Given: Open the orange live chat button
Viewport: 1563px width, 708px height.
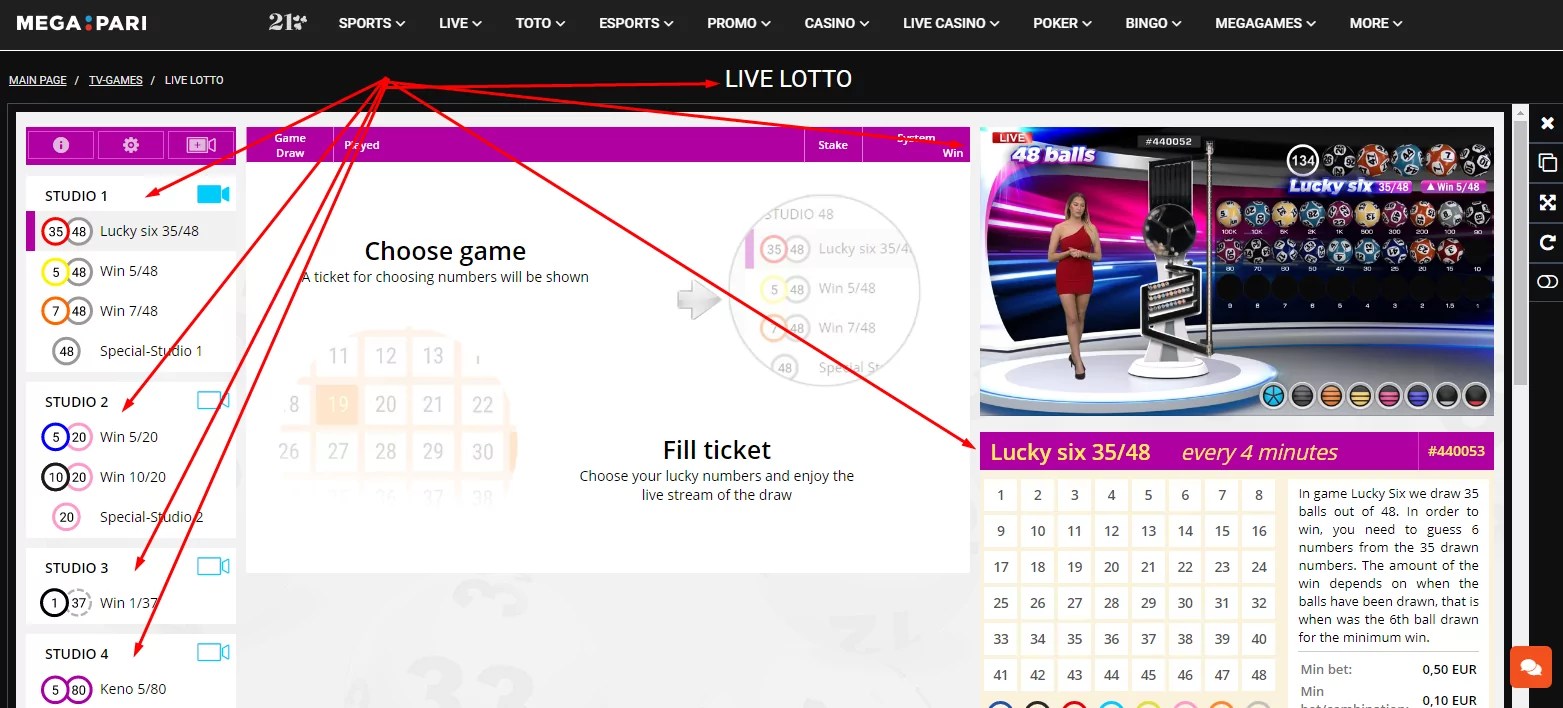Looking at the screenshot, I should 1530,666.
